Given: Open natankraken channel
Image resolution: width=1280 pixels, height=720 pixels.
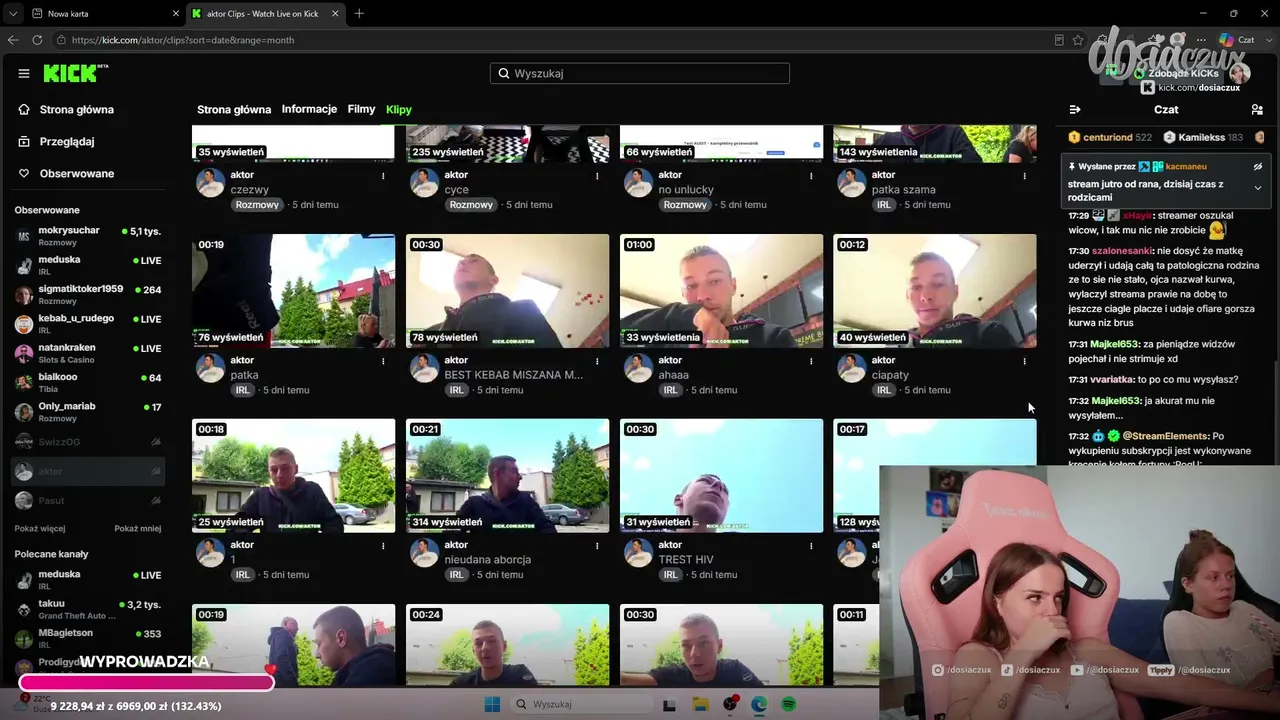Looking at the screenshot, I should (x=88, y=352).
